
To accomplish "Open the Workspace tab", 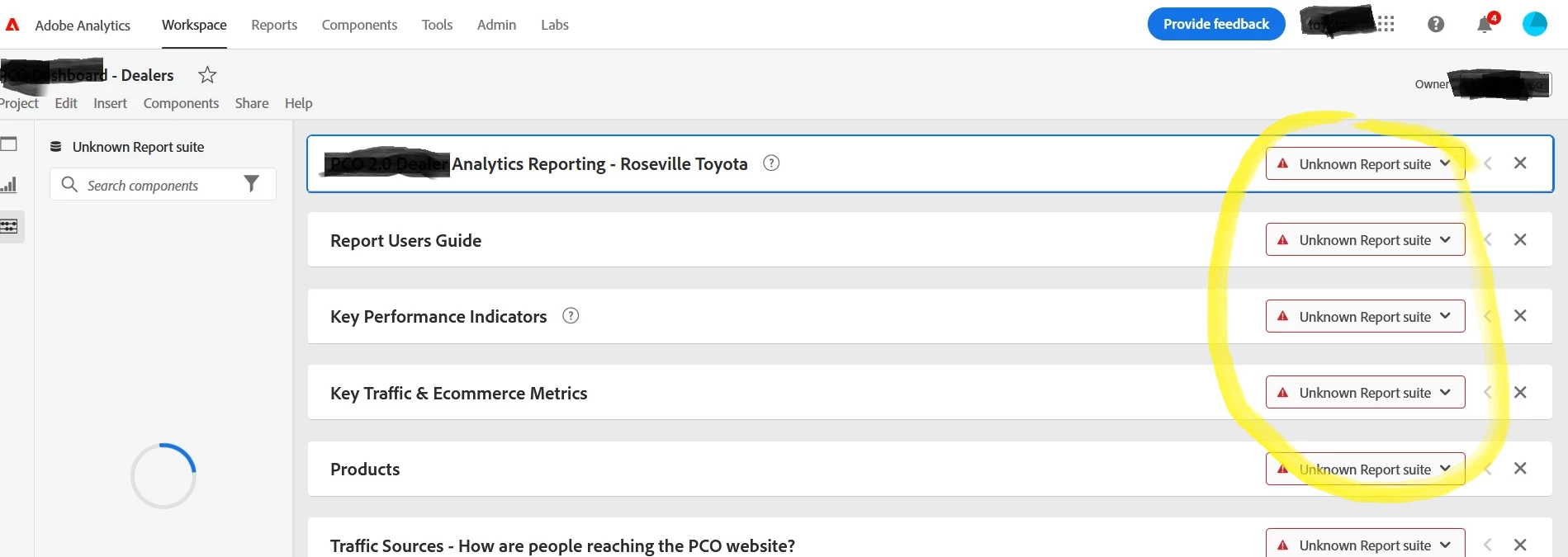I will [194, 25].
